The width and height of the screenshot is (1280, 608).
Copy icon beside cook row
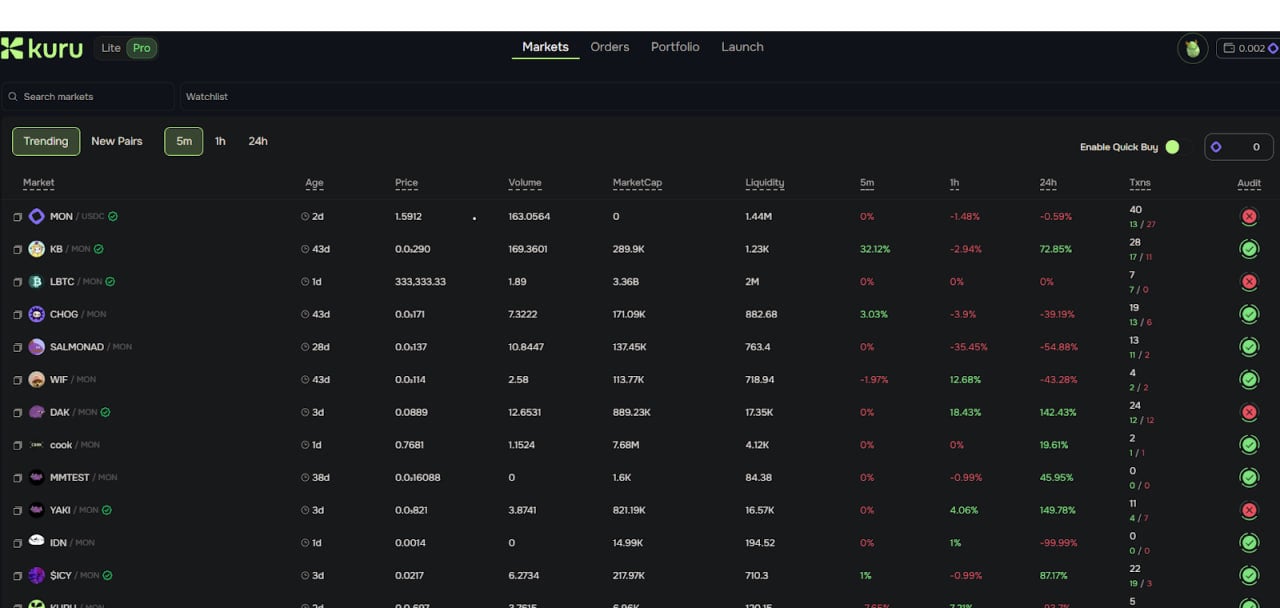17,445
